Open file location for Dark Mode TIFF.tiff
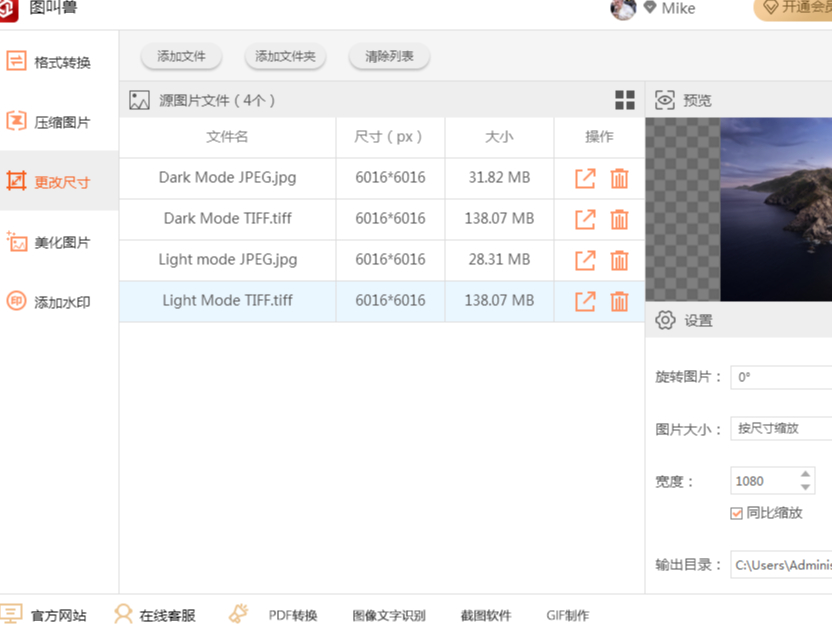Screen dimensions: 832x624 click(585, 219)
